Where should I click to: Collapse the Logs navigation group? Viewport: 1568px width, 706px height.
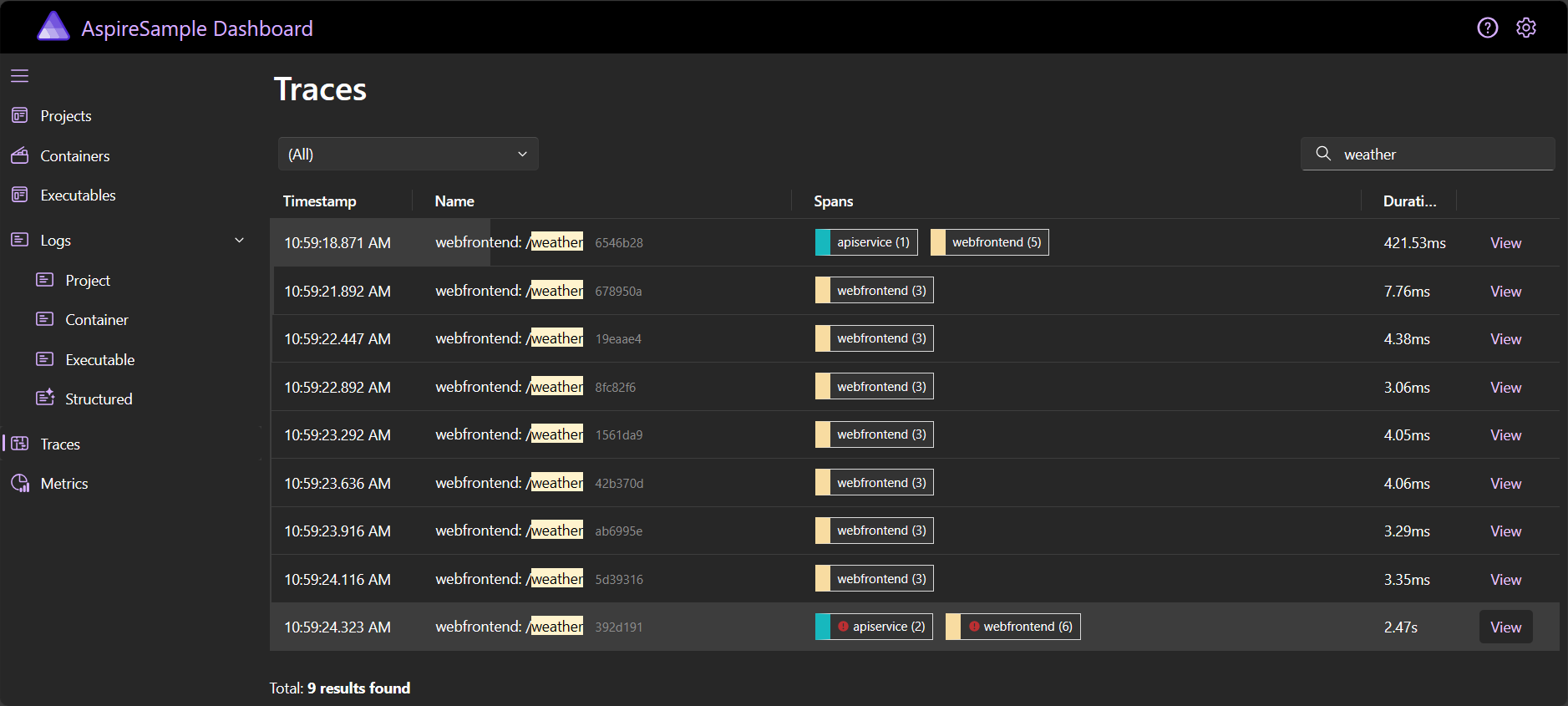pyautogui.click(x=240, y=240)
